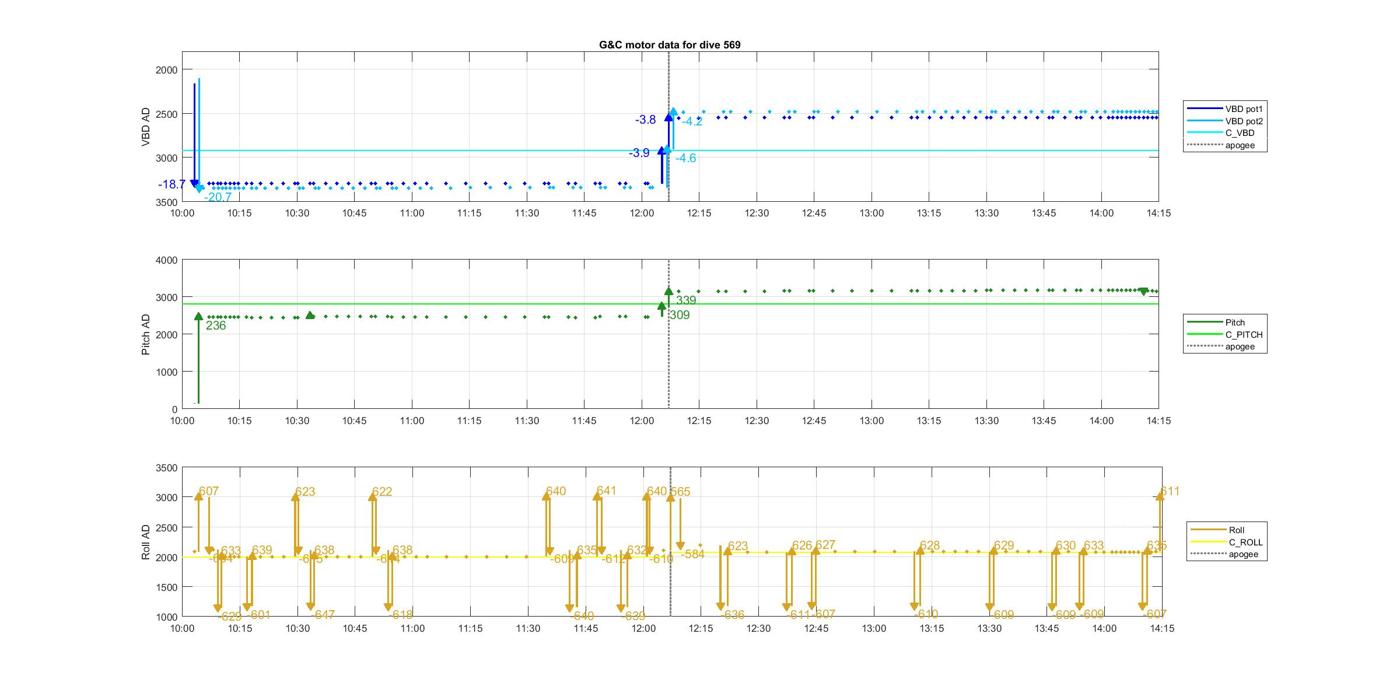Click the "630" roll annotation
The height and width of the screenshot is (693, 1400).
(x=1066, y=546)
